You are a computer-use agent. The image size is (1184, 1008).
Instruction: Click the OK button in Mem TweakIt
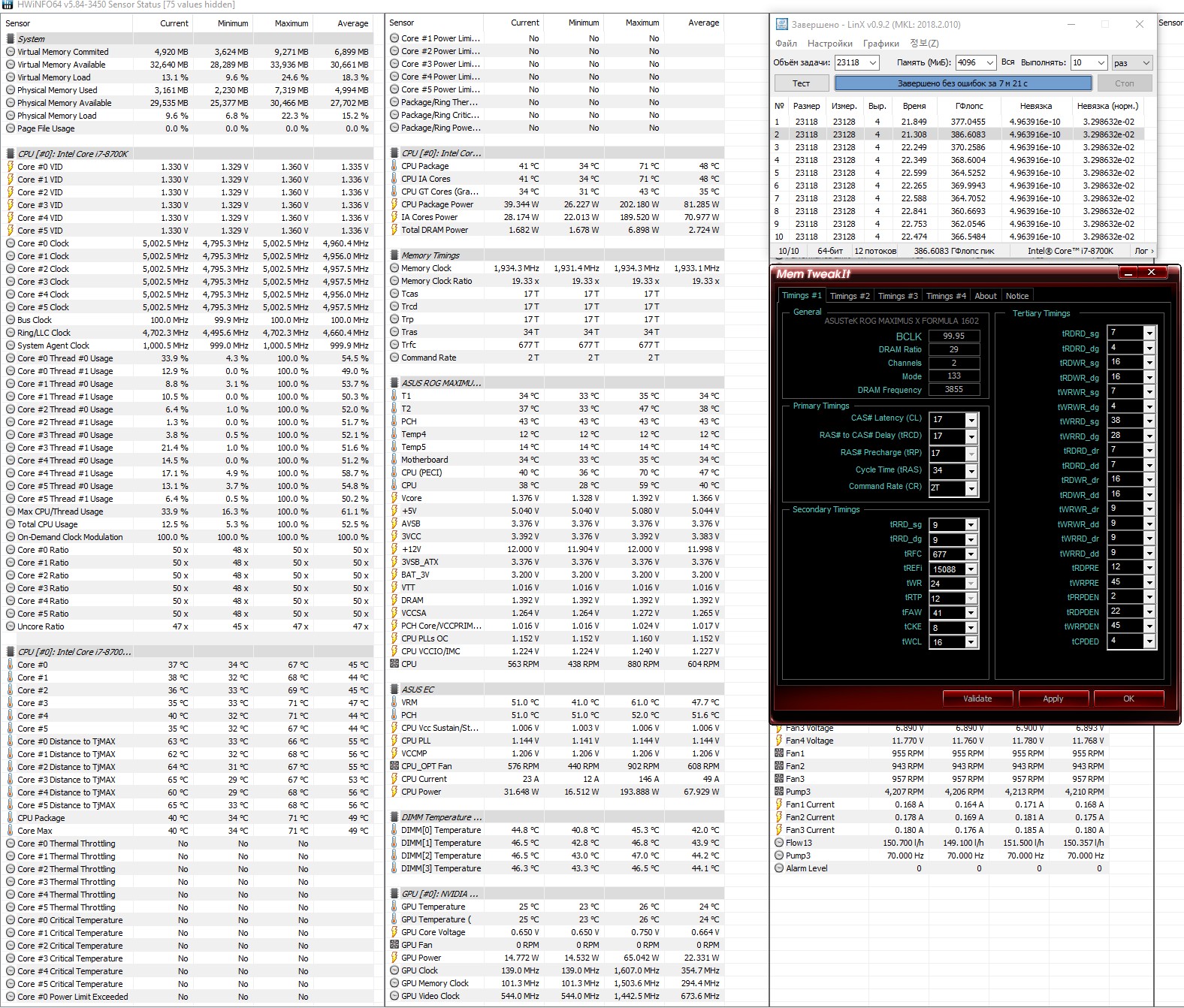[x=1128, y=699]
